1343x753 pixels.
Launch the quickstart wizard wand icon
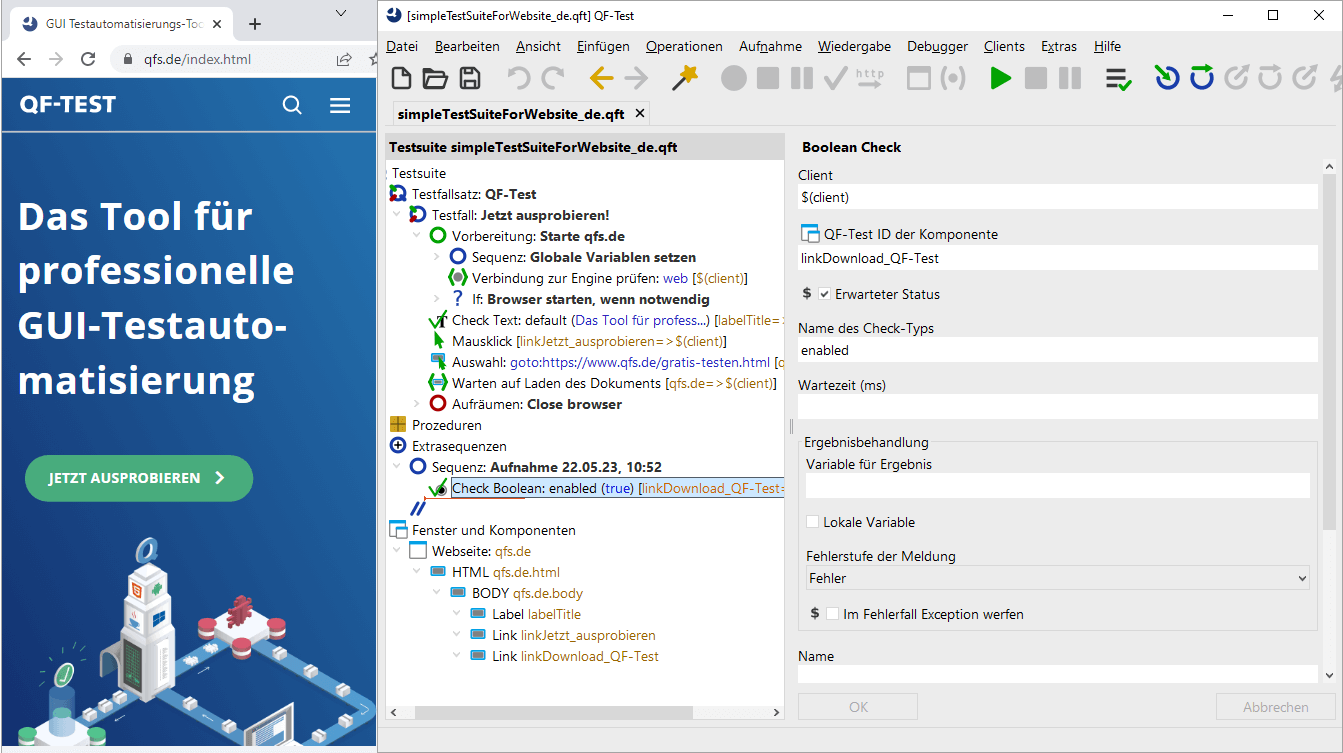685,78
